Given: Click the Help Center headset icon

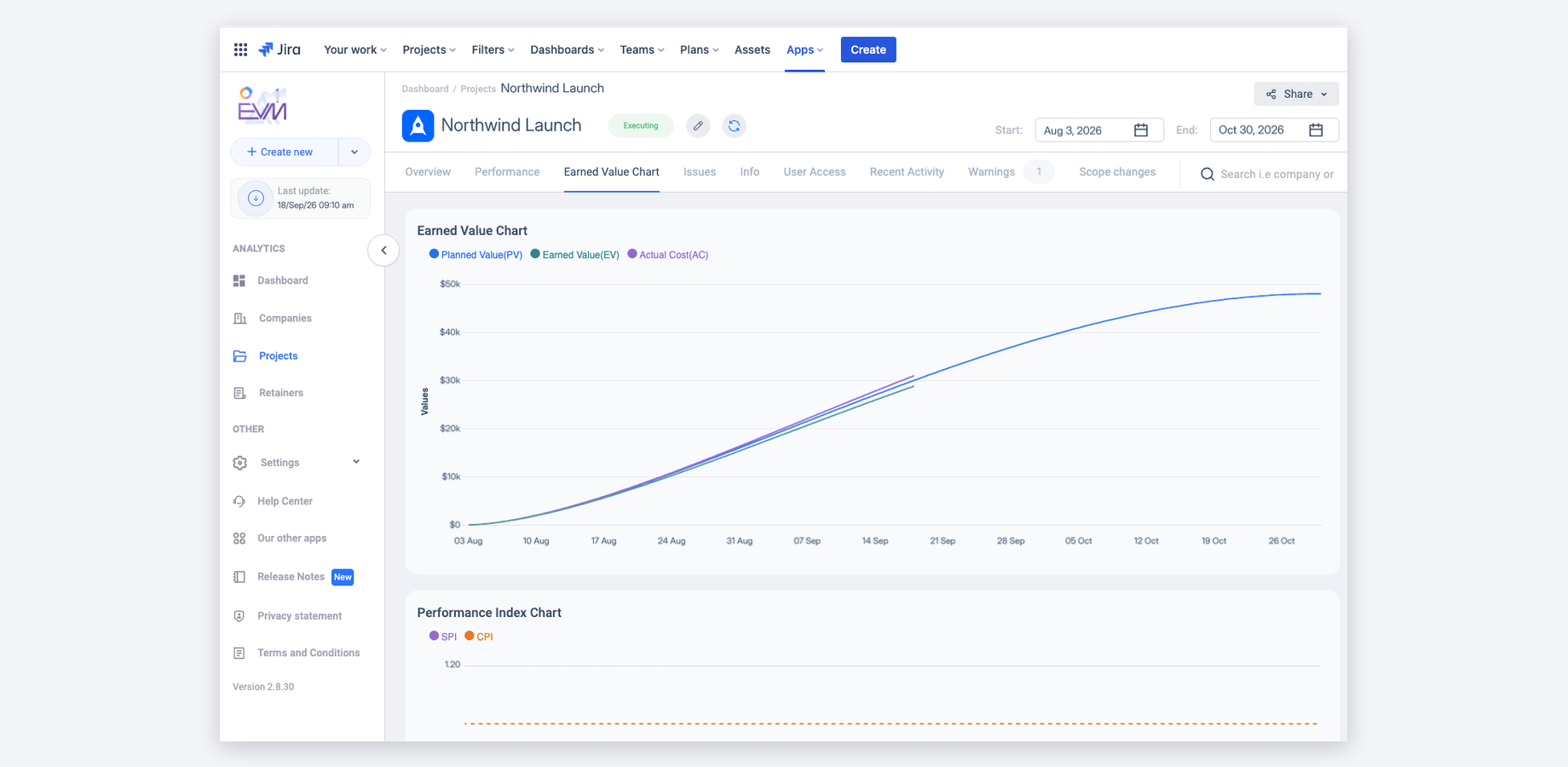Looking at the screenshot, I should (239, 501).
